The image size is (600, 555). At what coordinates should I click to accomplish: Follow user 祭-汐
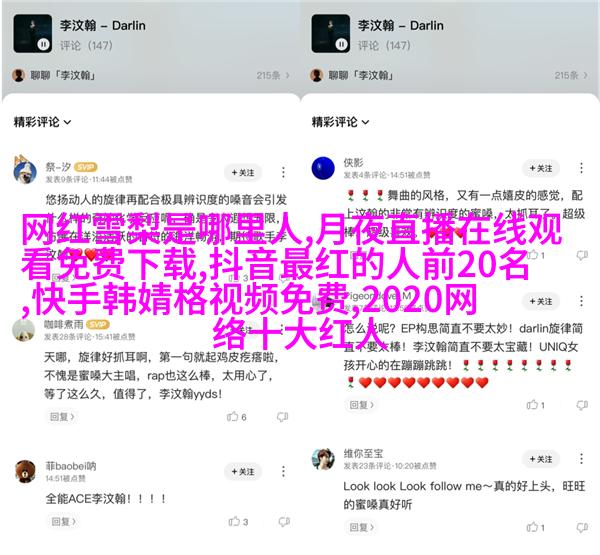coord(243,173)
